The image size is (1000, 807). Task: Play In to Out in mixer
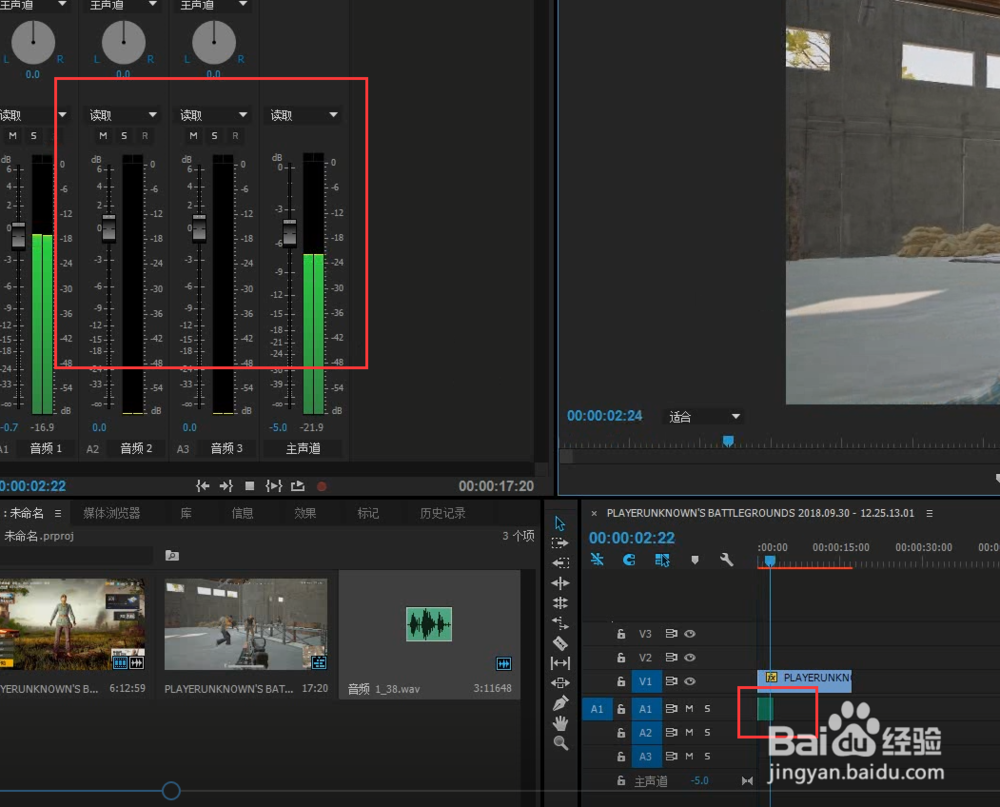click(x=274, y=486)
